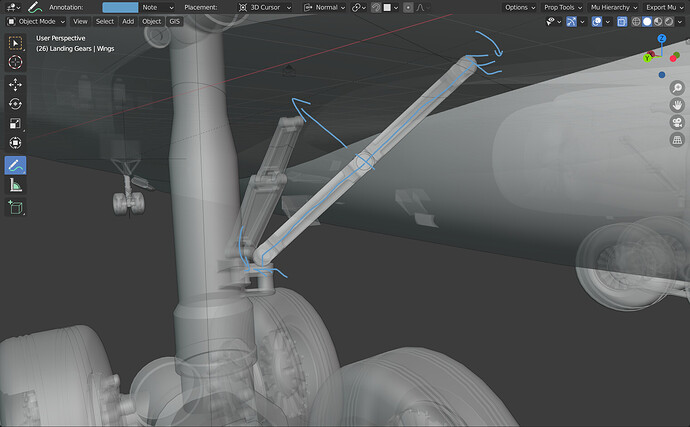Open the editor type selector

[13, 7]
